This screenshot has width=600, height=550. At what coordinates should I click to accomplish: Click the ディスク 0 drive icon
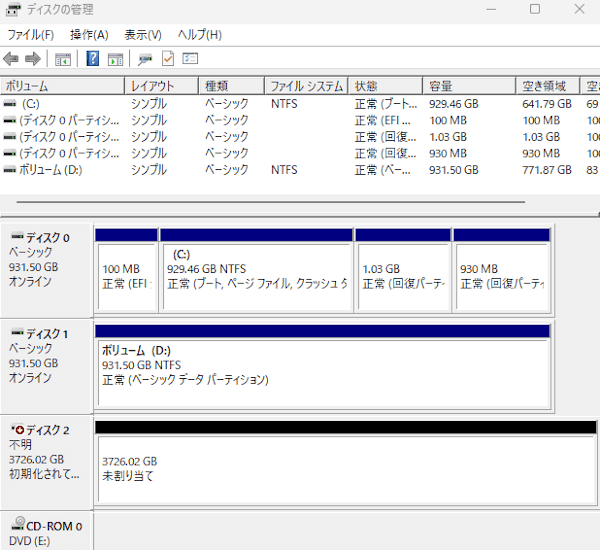18,236
